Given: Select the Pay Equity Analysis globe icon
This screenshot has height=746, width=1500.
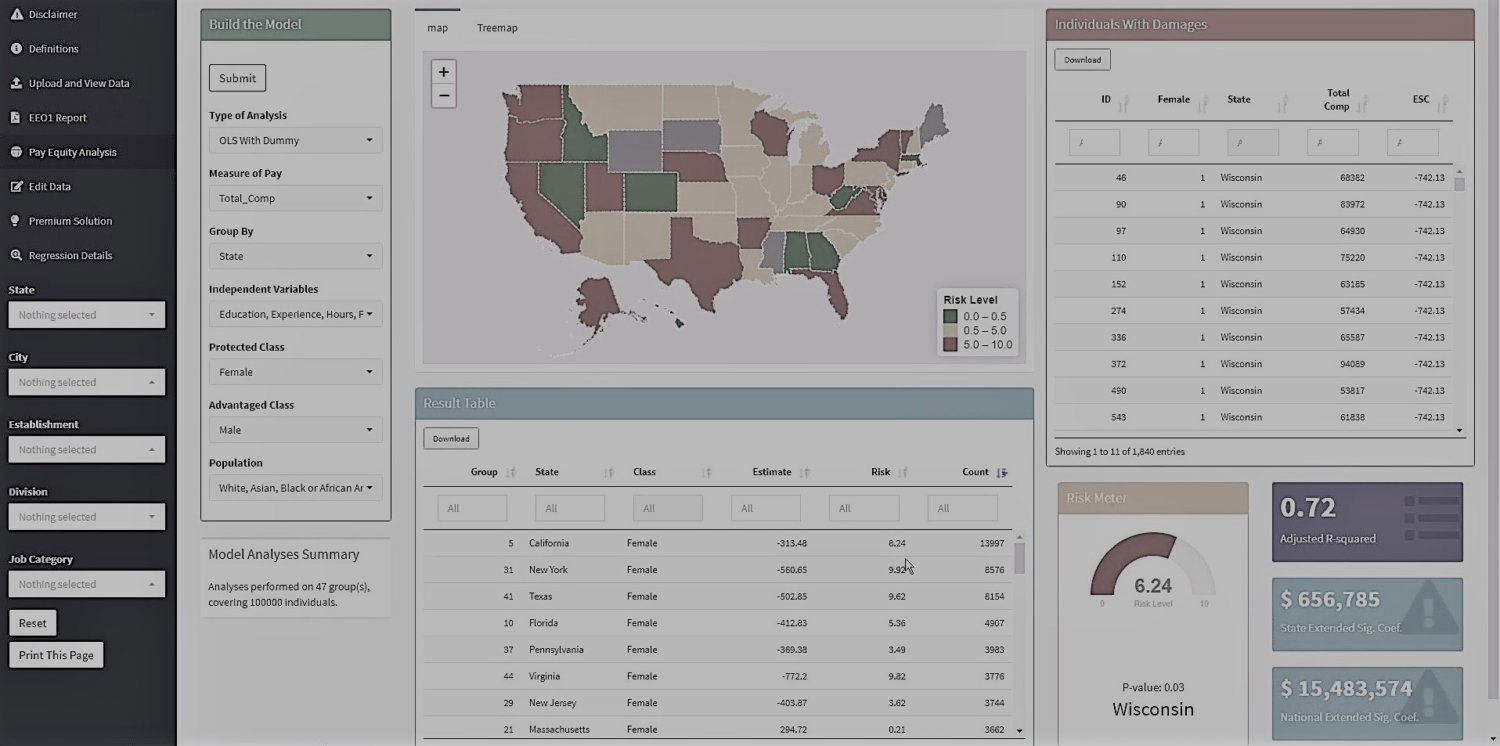Looking at the screenshot, I should click(x=16, y=152).
